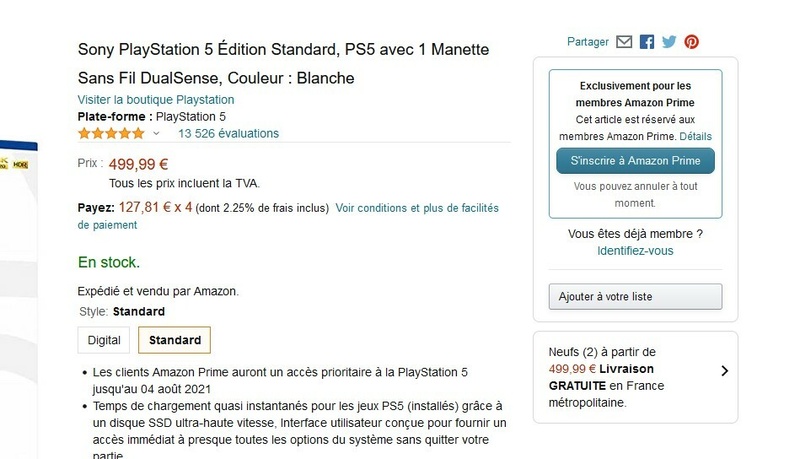
Task: Click S'inscrire à Amazon Prime button
Action: click(635, 160)
